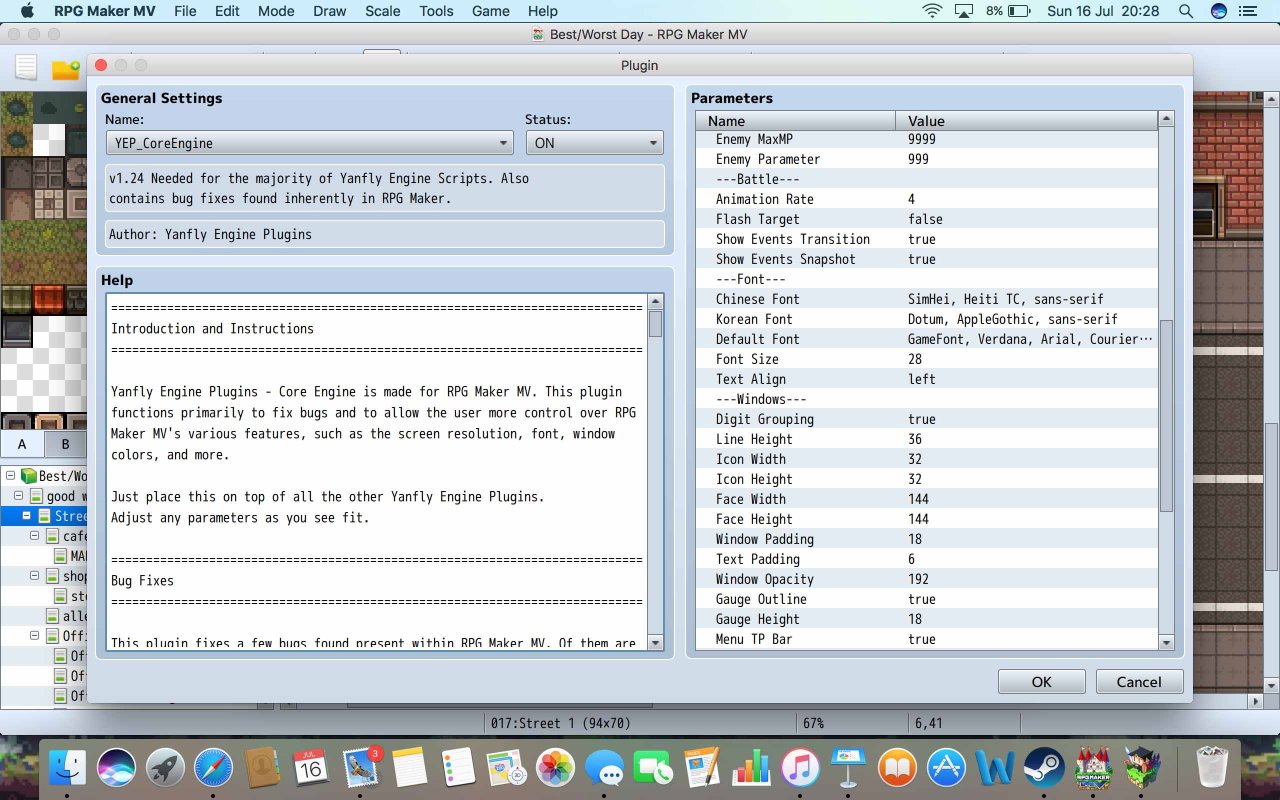Image resolution: width=1280 pixels, height=800 pixels.
Task: Collapse the cafe map node
Action: [35, 536]
